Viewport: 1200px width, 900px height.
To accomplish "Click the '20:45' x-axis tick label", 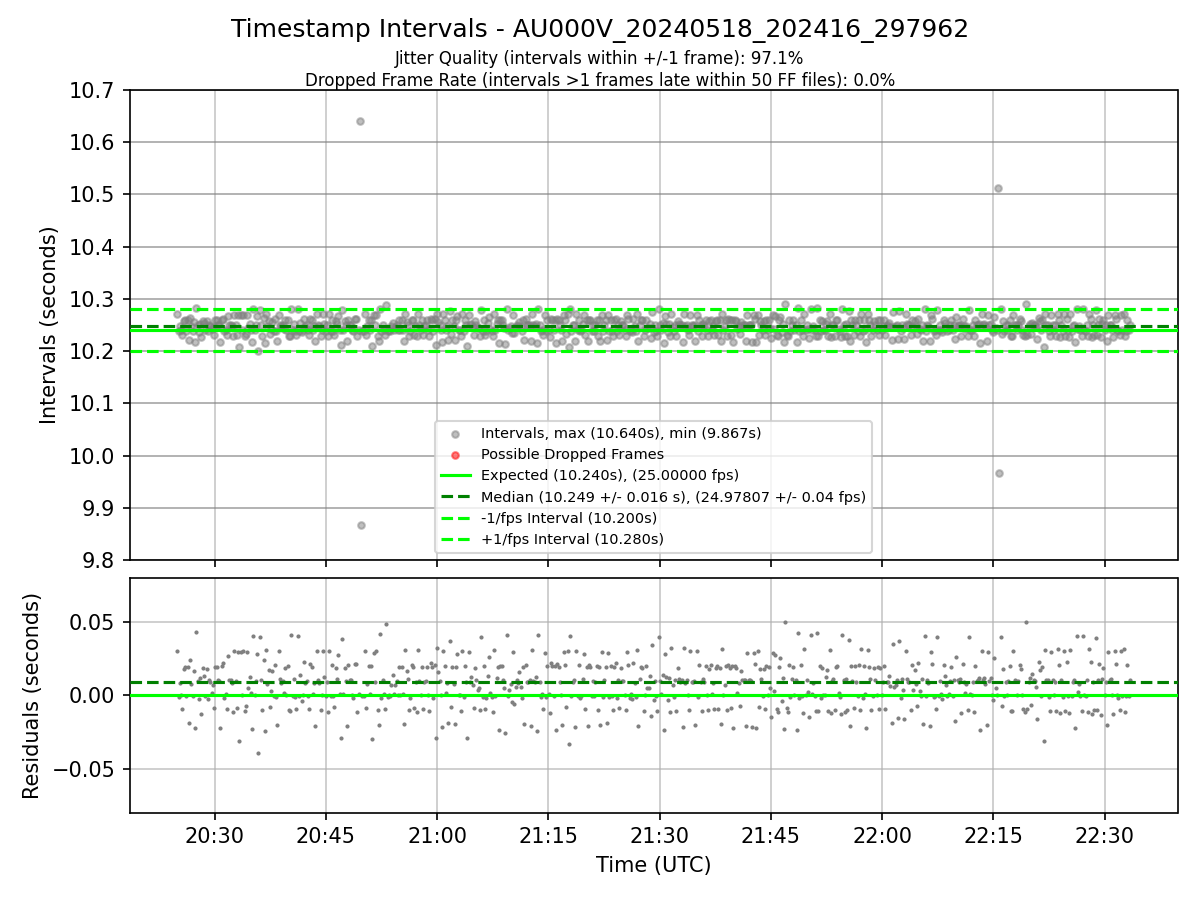I will (x=326, y=836).
